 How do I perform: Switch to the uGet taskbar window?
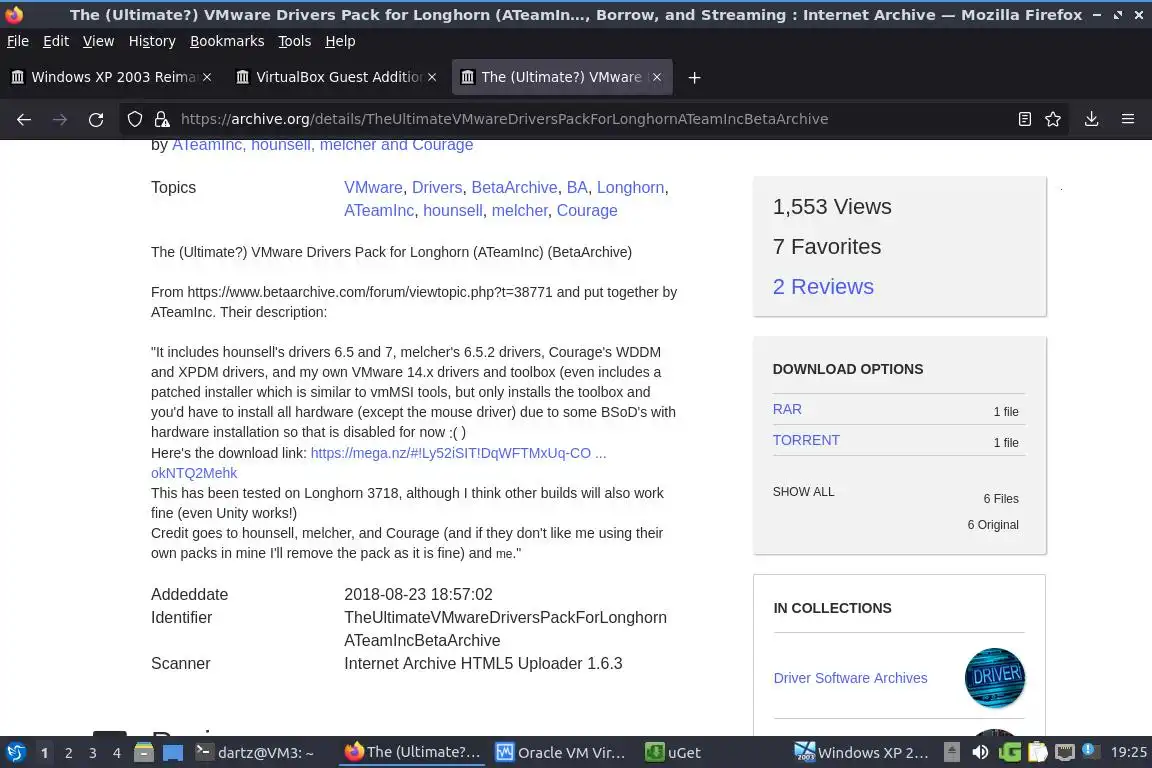pos(673,753)
